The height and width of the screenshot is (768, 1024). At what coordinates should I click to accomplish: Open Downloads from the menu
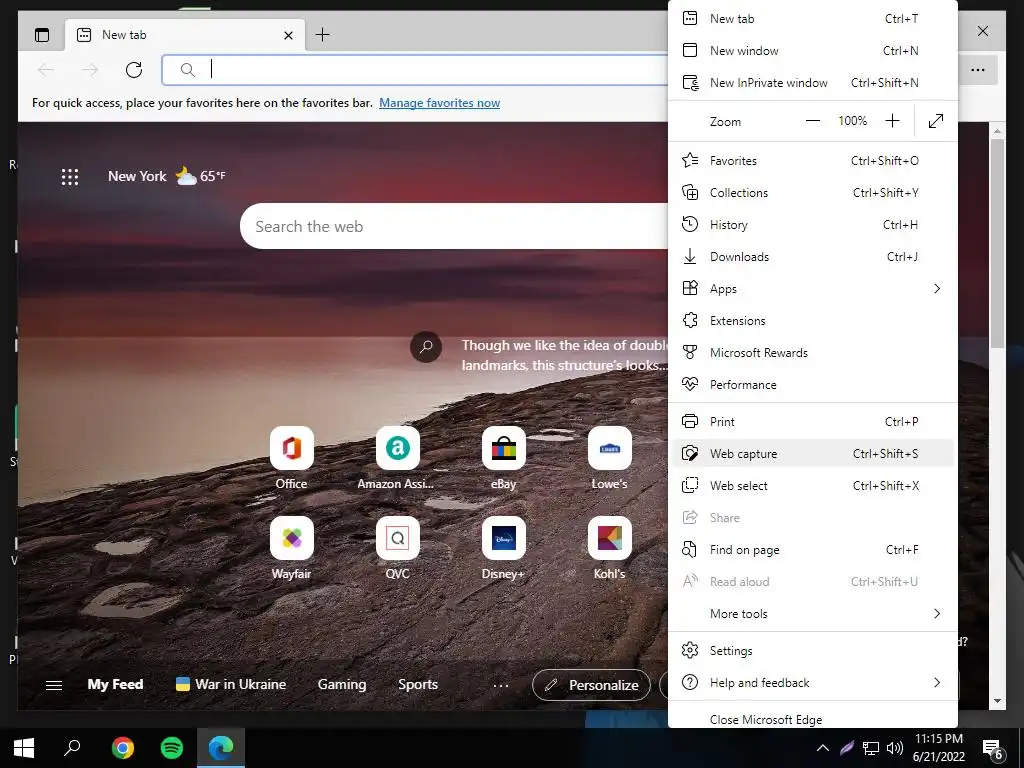point(812,257)
